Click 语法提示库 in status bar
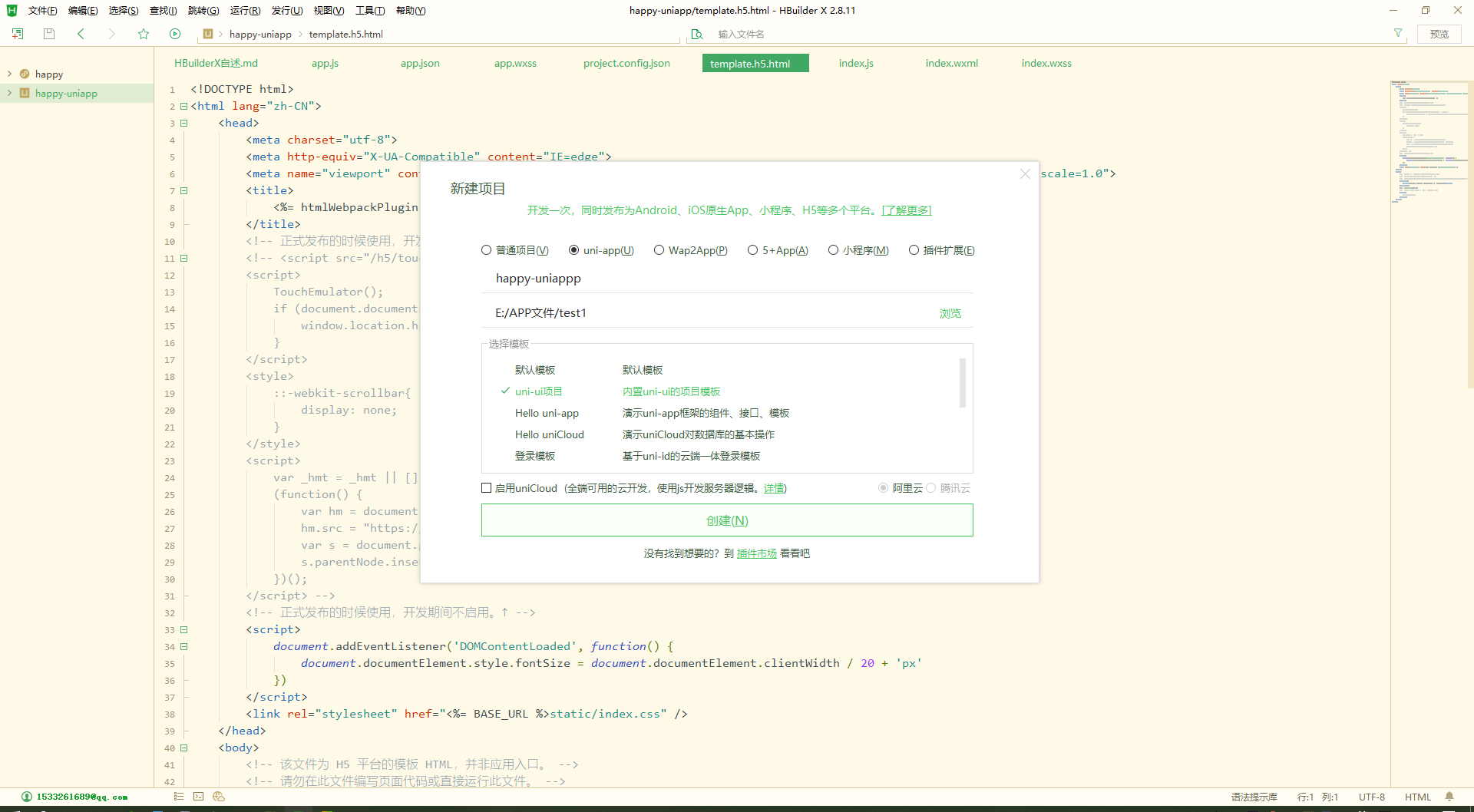The height and width of the screenshot is (812, 1474). click(x=1254, y=797)
